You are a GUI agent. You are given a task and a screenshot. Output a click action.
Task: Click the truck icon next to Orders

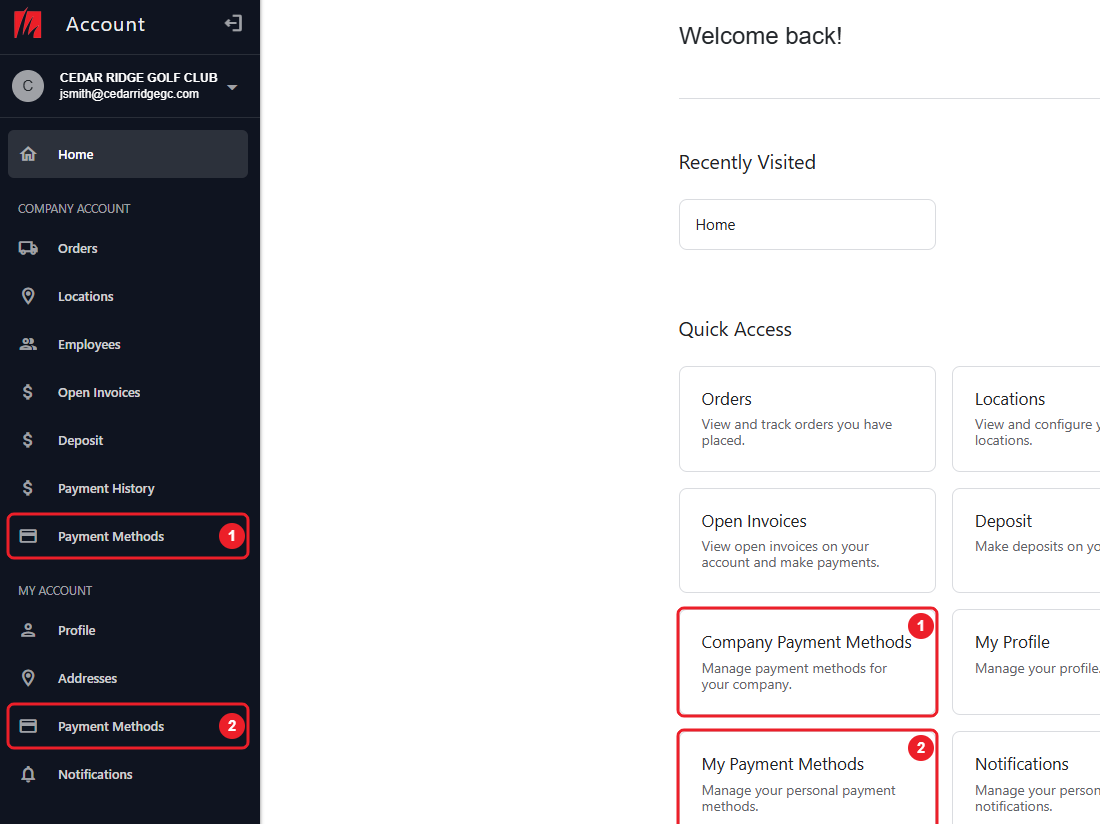click(28, 248)
